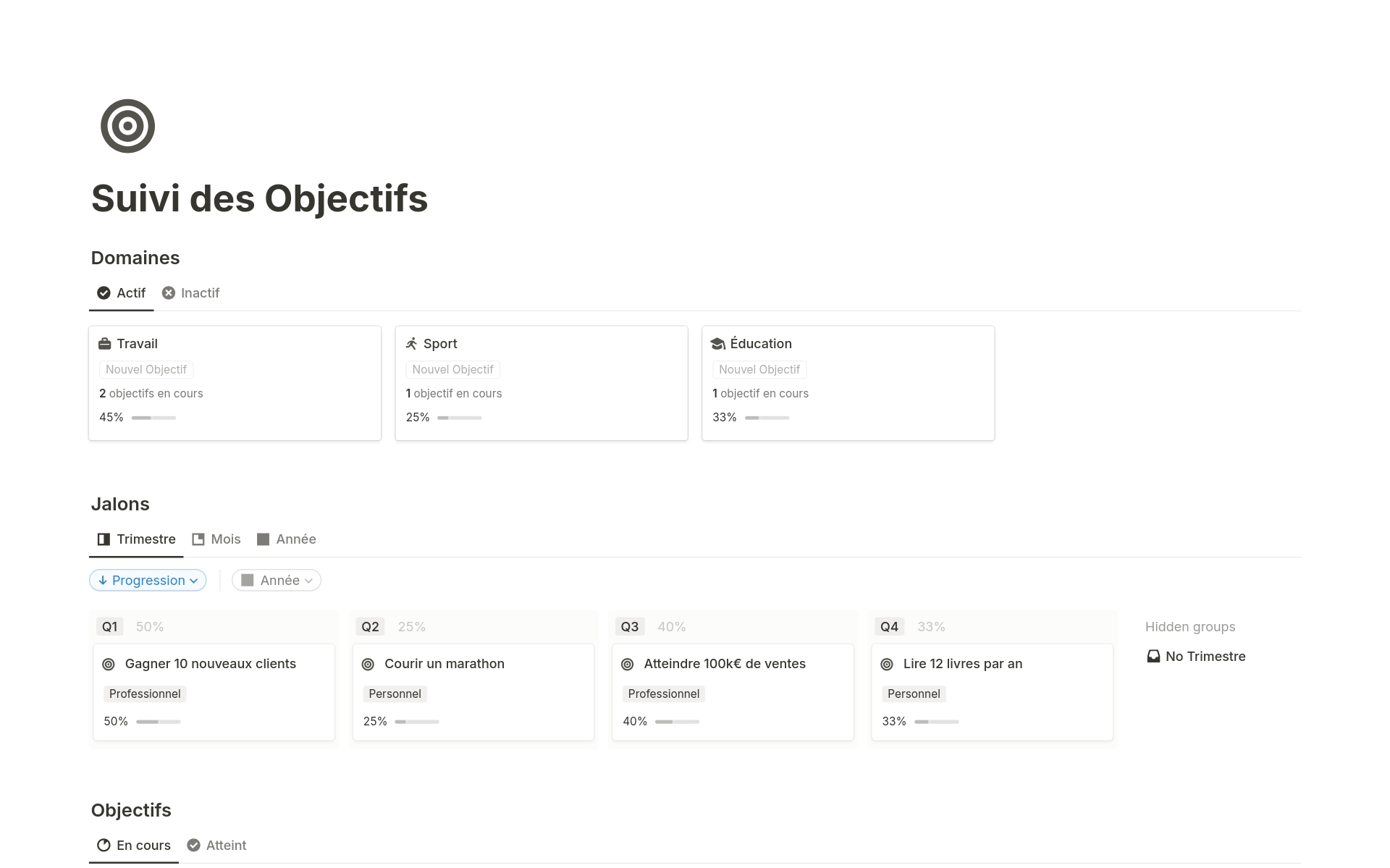Click the book icon next to No Trimestre
The height and width of the screenshot is (868, 1390).
tap(1153, 656)
